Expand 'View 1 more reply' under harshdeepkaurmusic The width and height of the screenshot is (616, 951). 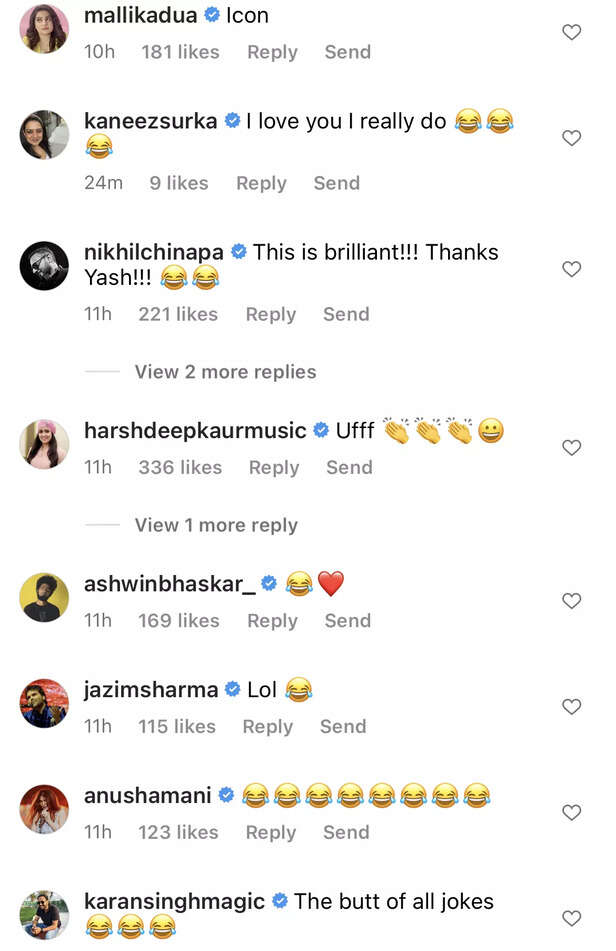(x=216, y=525)
